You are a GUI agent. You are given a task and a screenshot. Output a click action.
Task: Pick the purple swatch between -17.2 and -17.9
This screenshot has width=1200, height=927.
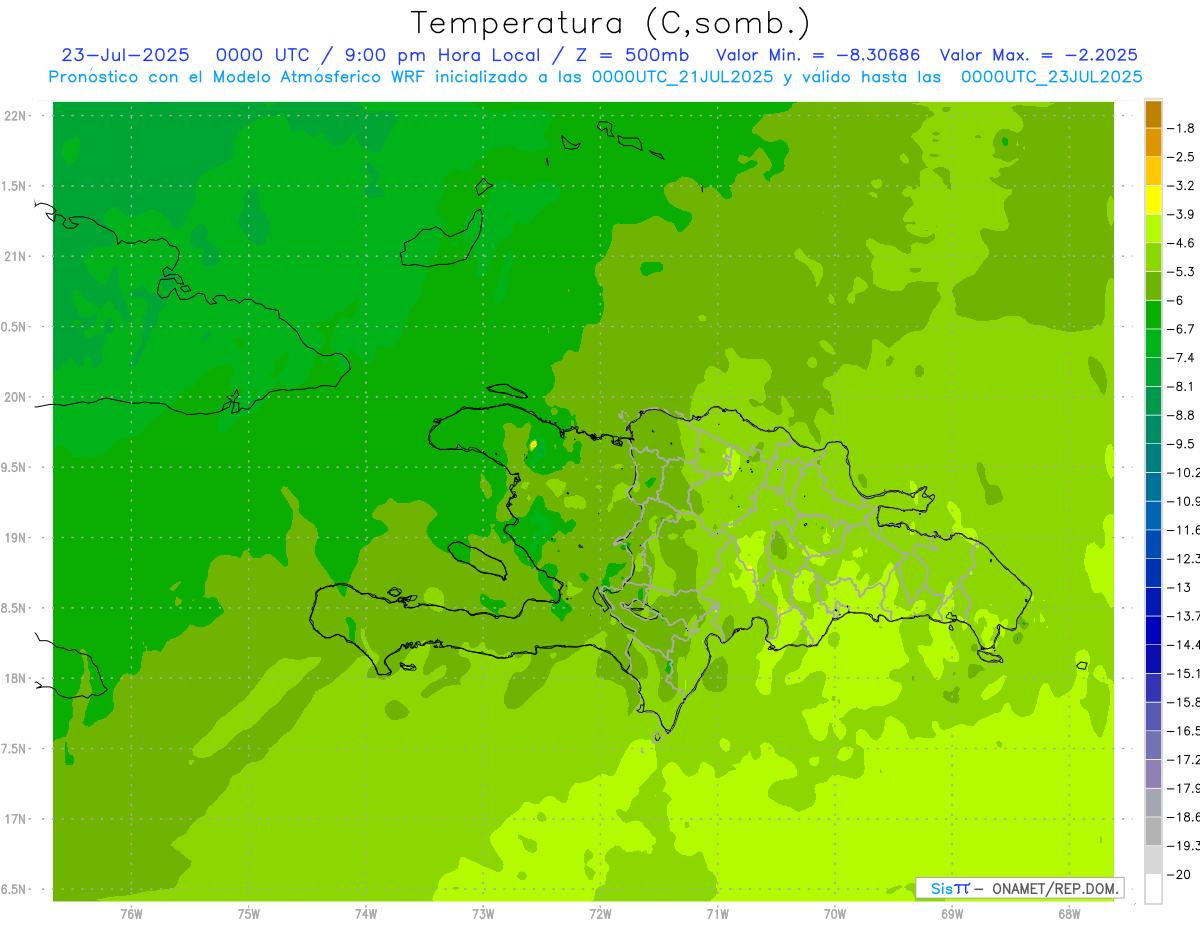[1153, 773]
